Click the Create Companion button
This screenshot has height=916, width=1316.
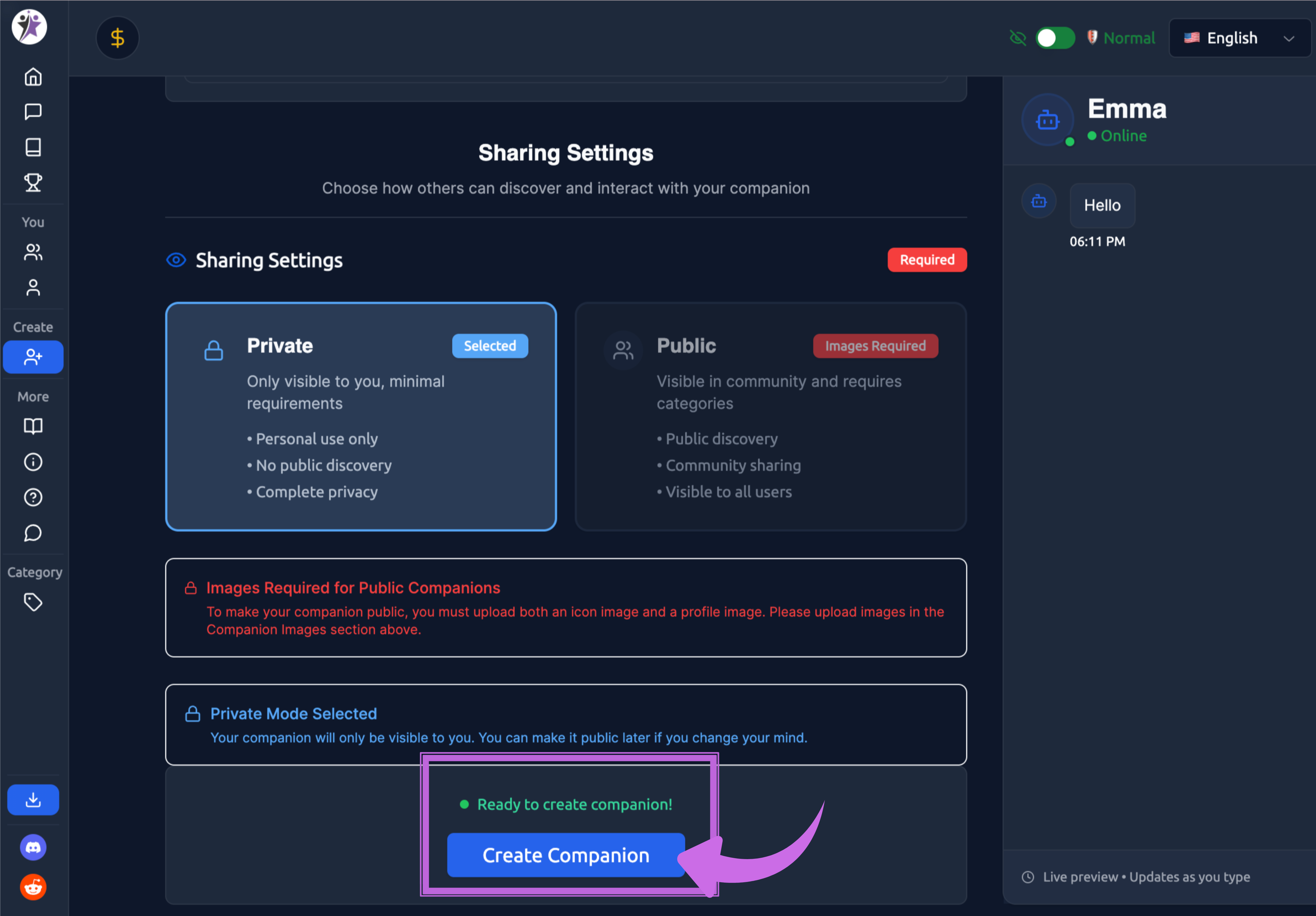coord(566,855)
